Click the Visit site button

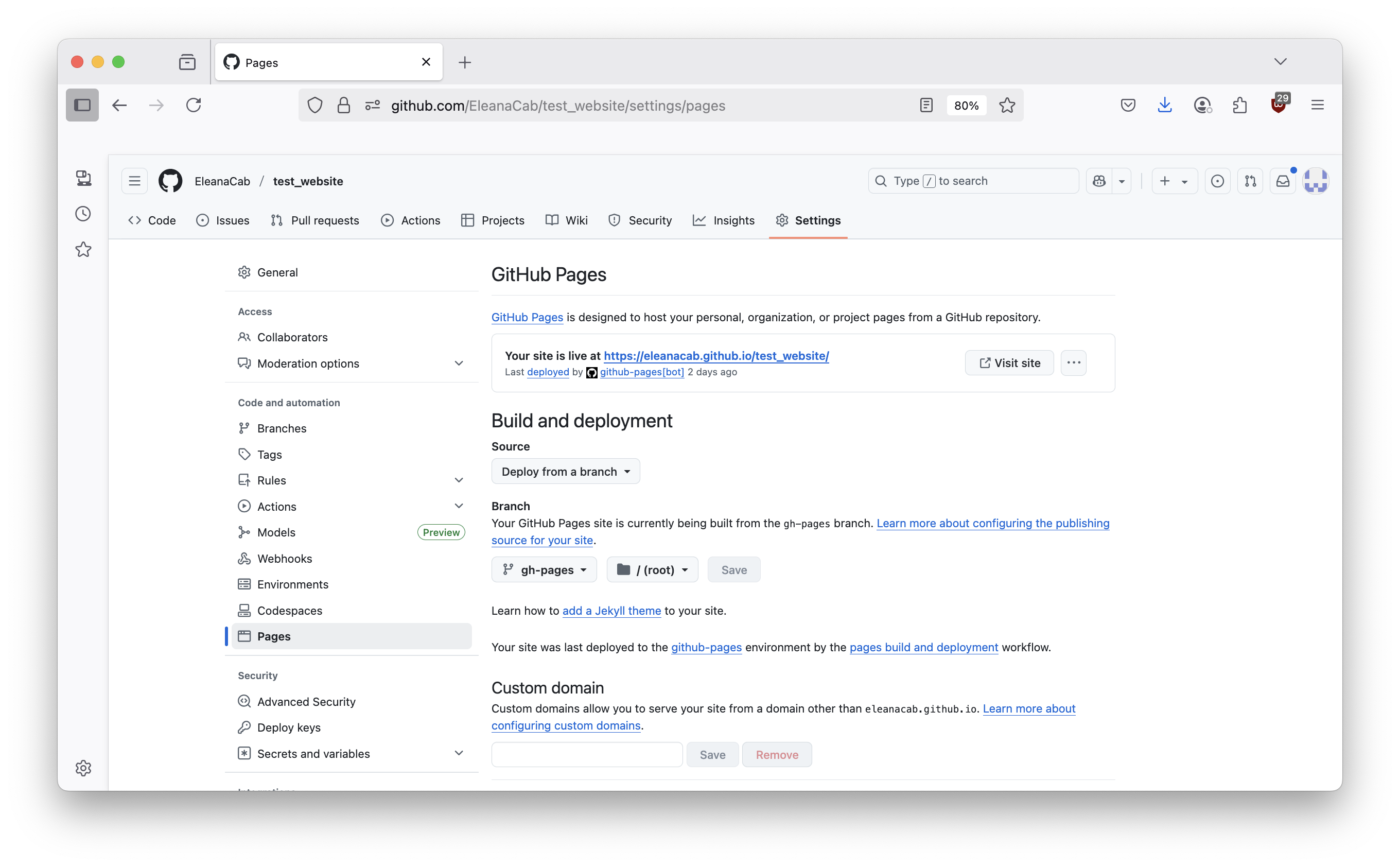point(1009,363)
